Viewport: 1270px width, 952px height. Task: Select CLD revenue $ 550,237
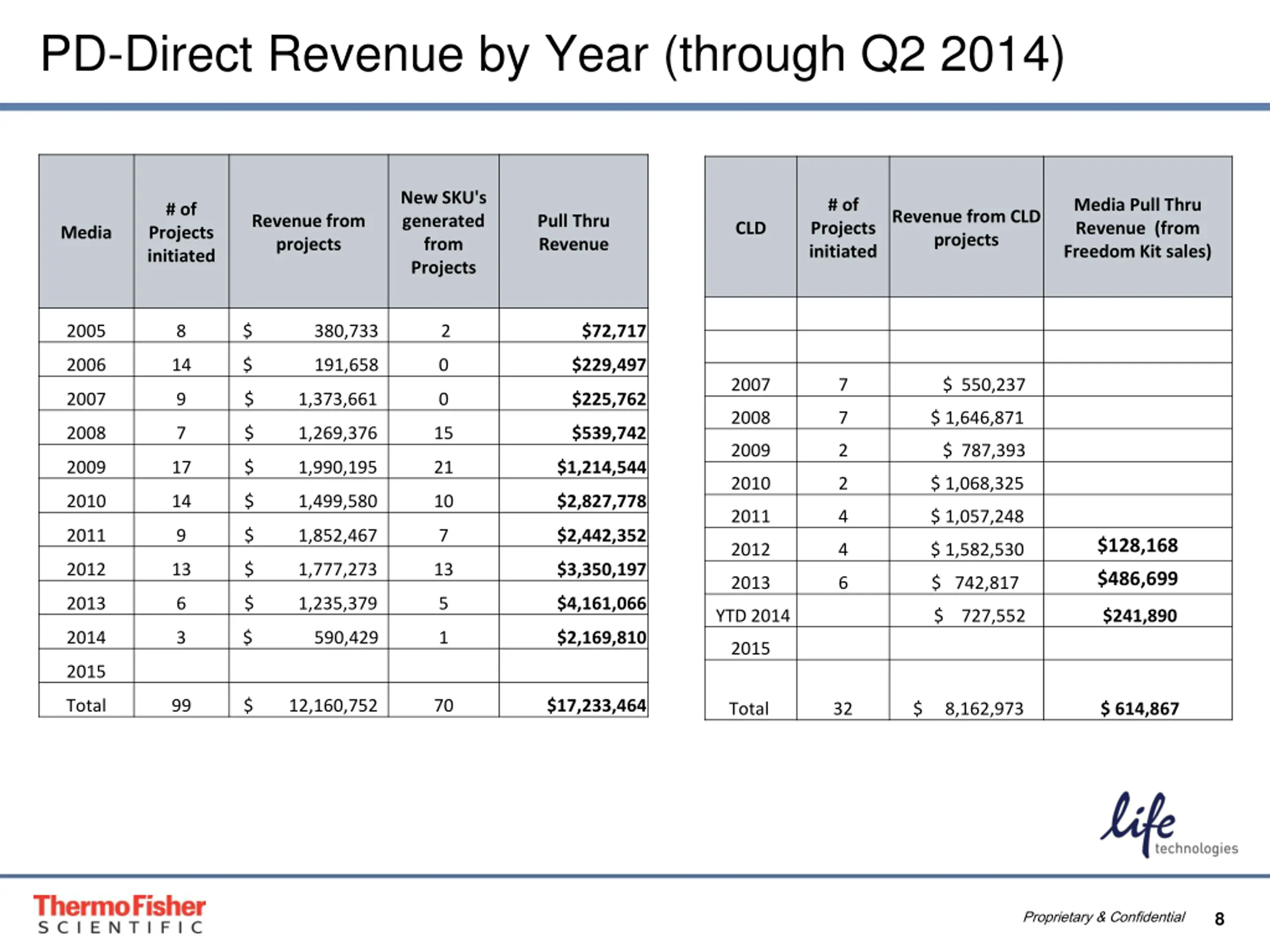tap(984, 384)
